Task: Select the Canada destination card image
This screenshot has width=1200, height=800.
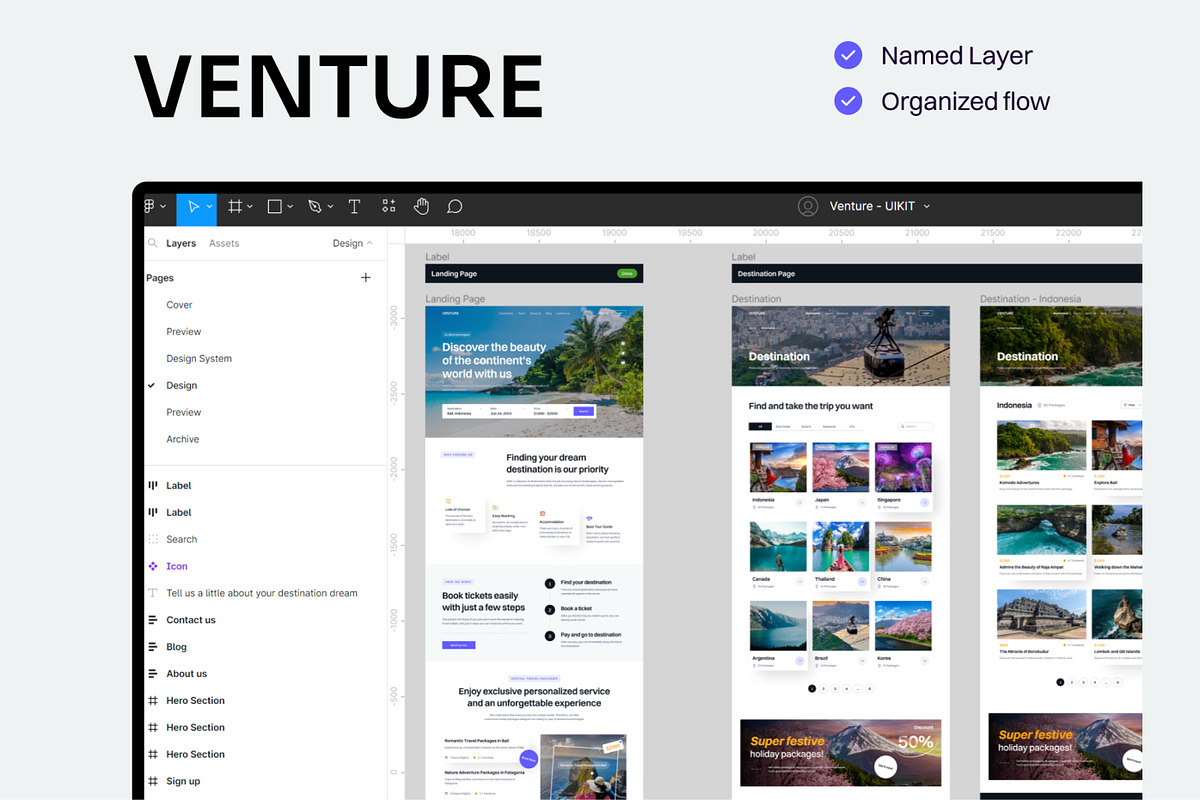Action: [778, 546]
